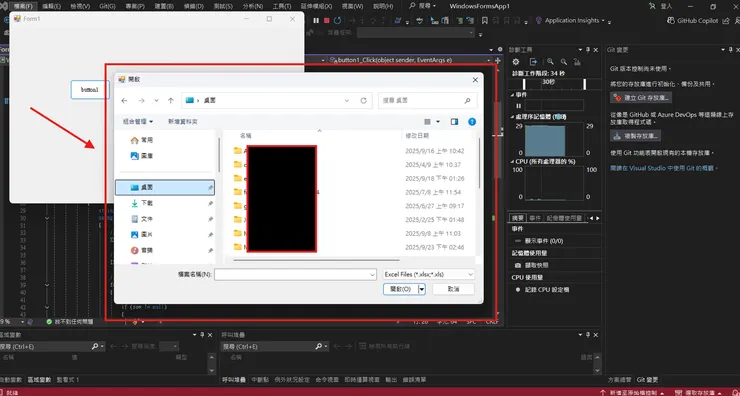This screenshot has width=740, height=396.
Task: Open the Visual Studio Git overview link
Action: tap(662, 168)
